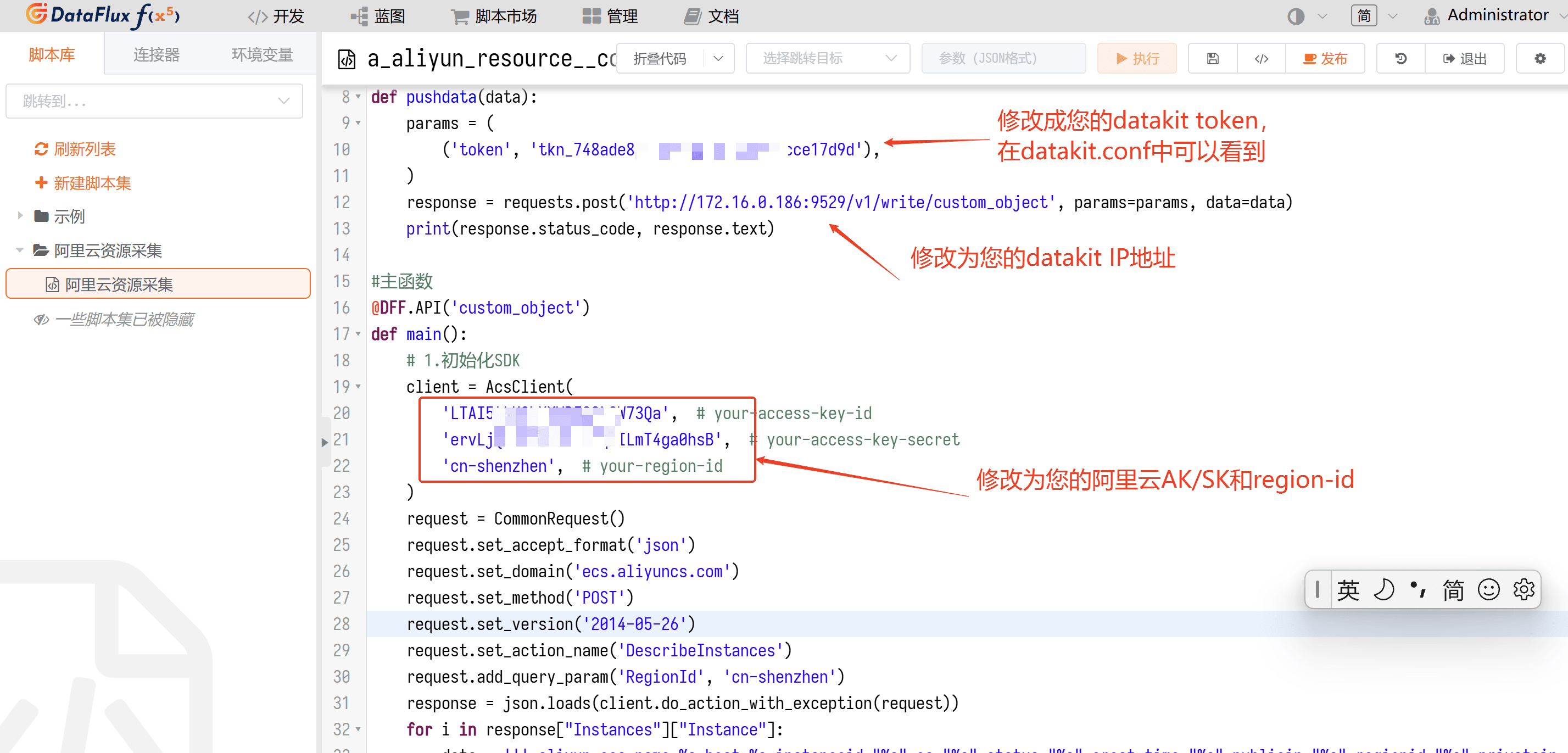Viewport: 1568px width, 753px height.
Task: Open the 开发 menu
Action: click(276, 16)
